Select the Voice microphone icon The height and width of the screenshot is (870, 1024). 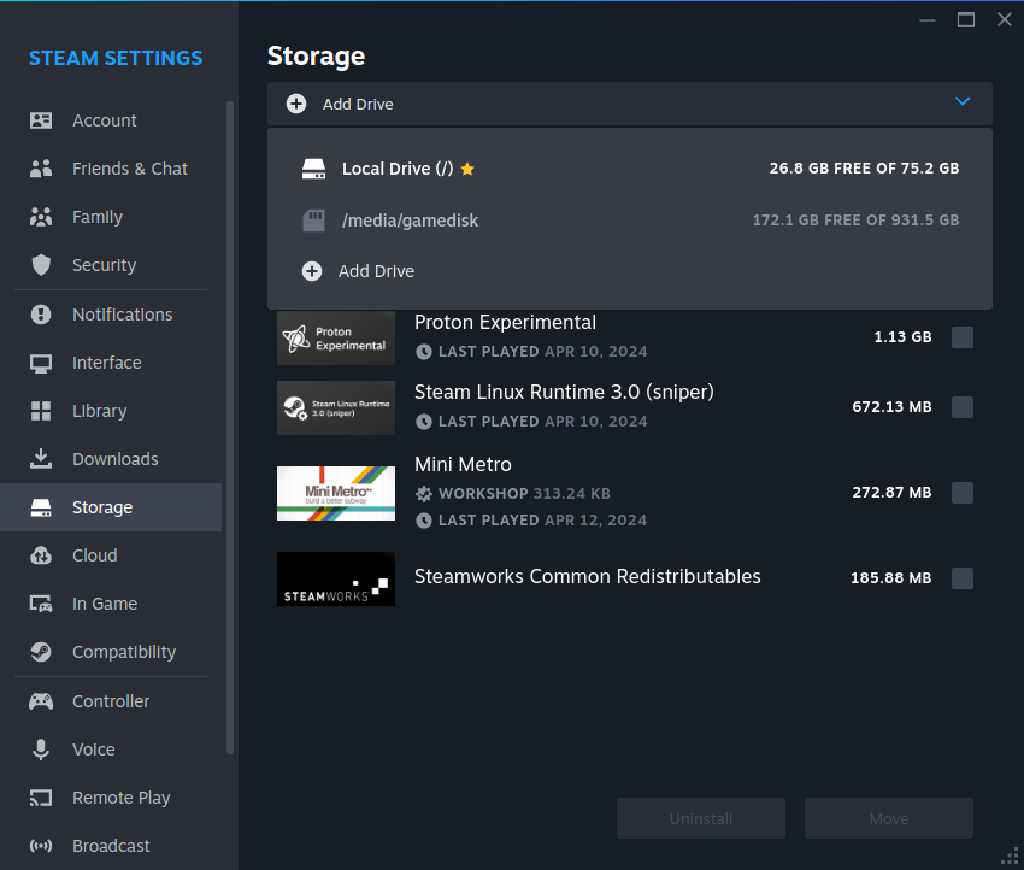[41, 749]
